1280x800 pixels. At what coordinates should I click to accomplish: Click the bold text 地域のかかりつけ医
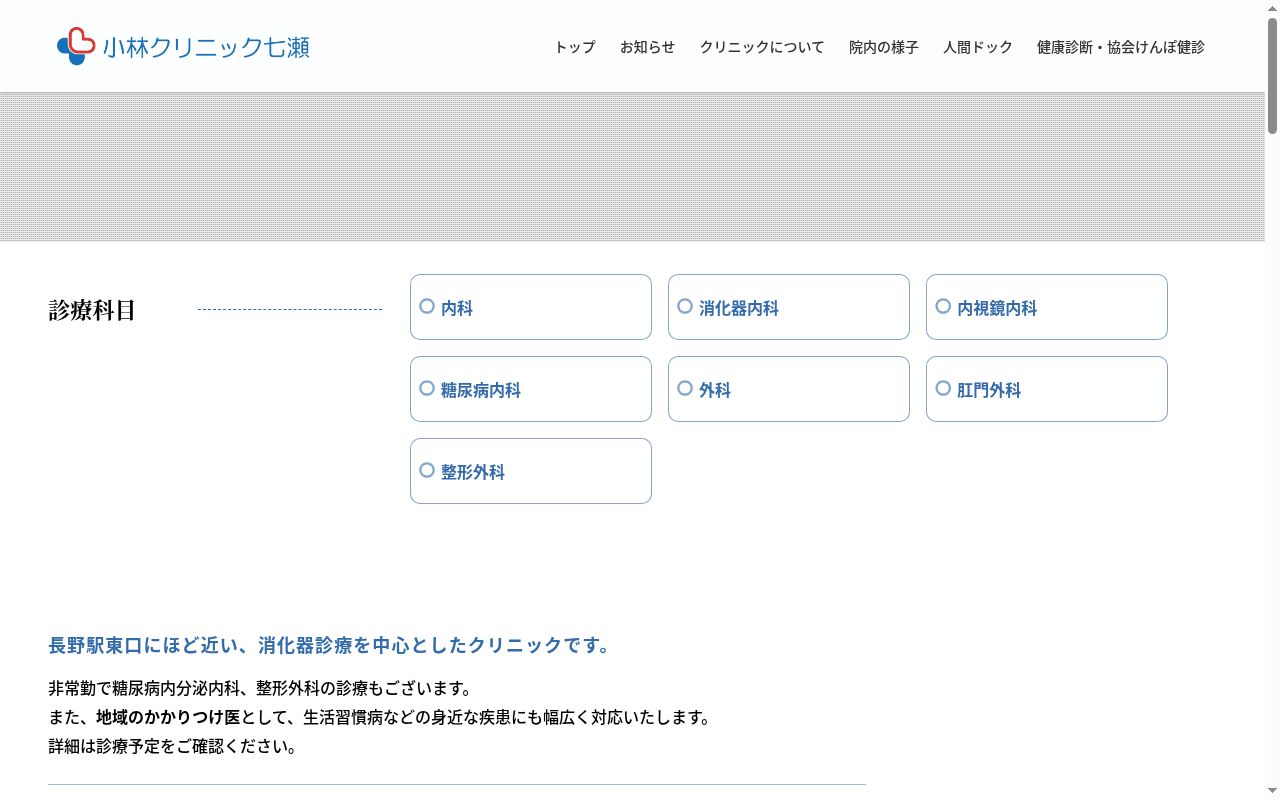[x=168, y=718]
